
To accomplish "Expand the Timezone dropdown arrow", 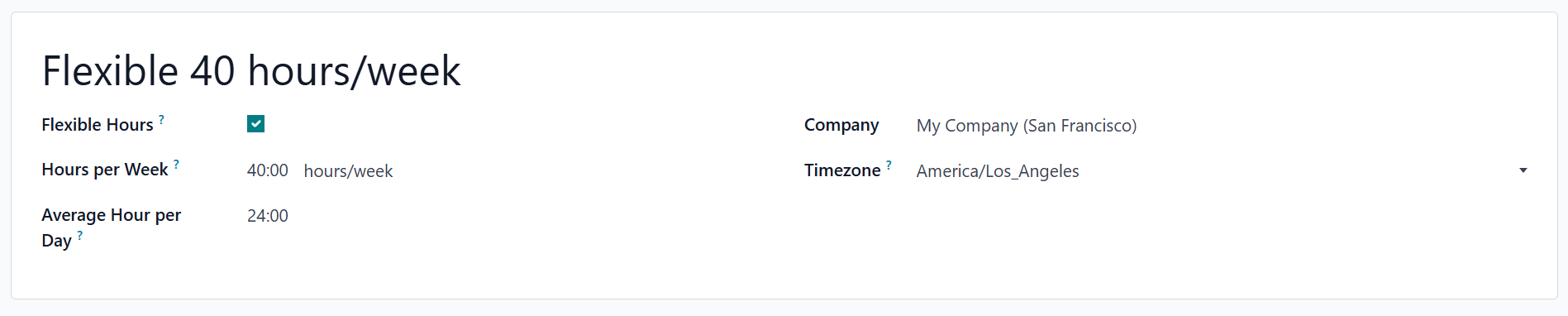I will (x=1523, y=170).
